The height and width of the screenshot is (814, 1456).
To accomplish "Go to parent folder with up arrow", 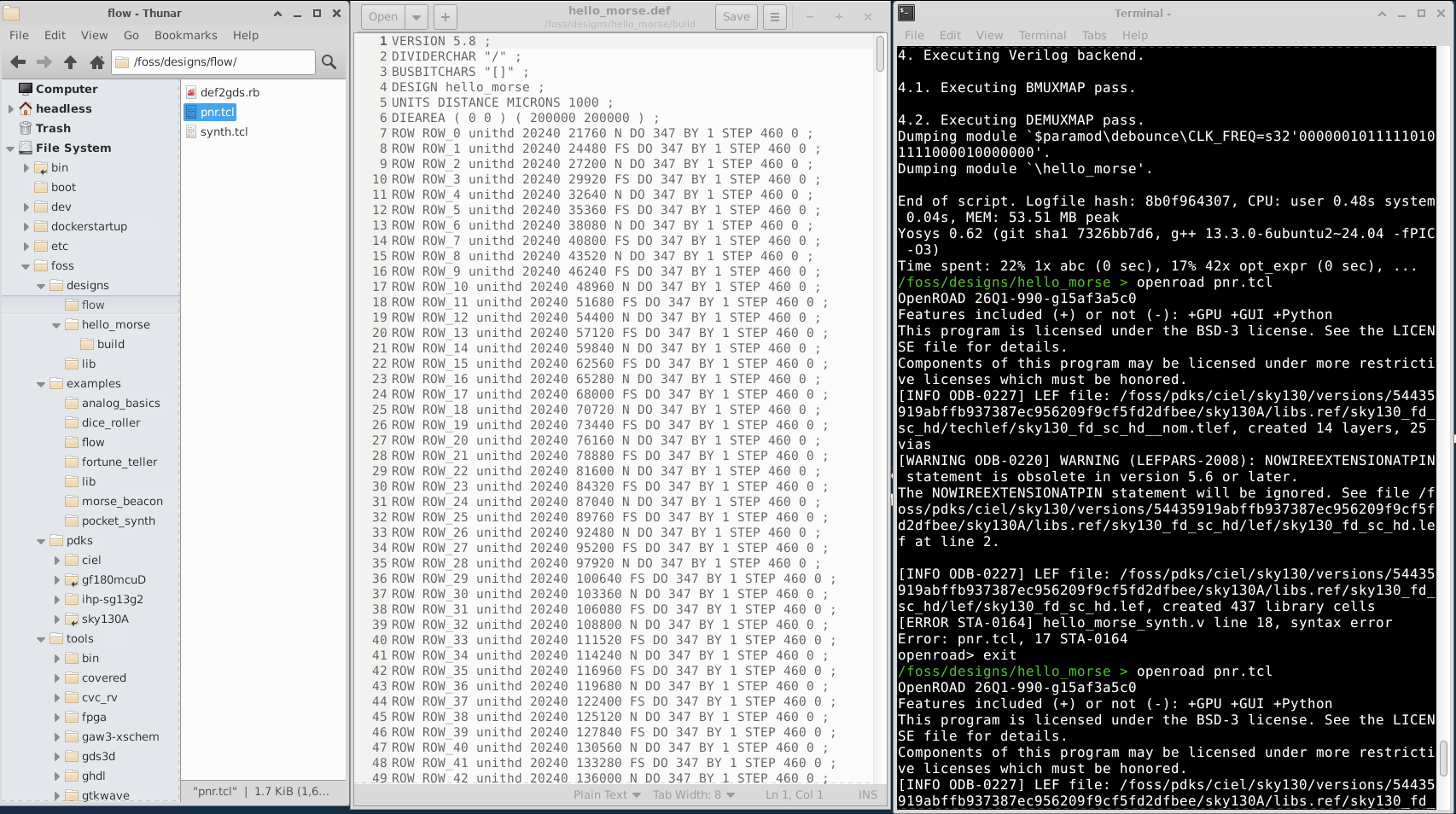I will tap(71, 61).
